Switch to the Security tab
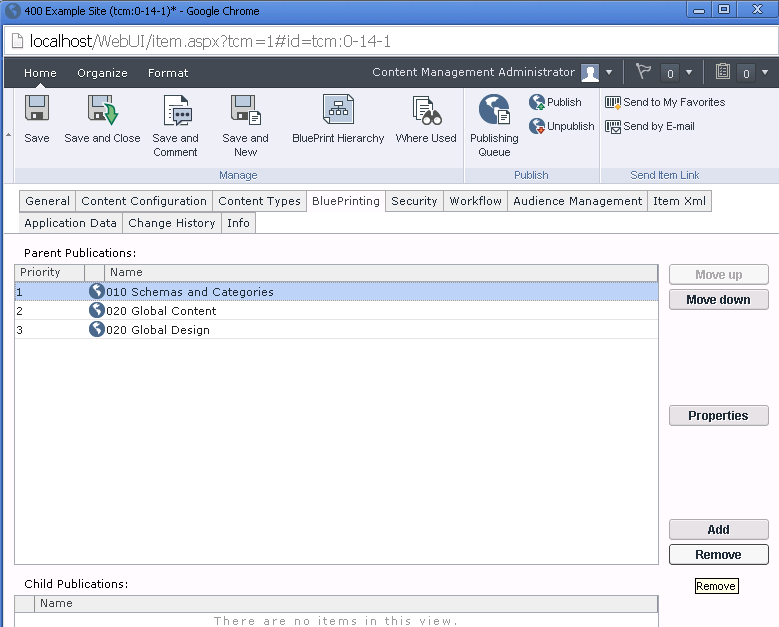 tap(414, 201)
